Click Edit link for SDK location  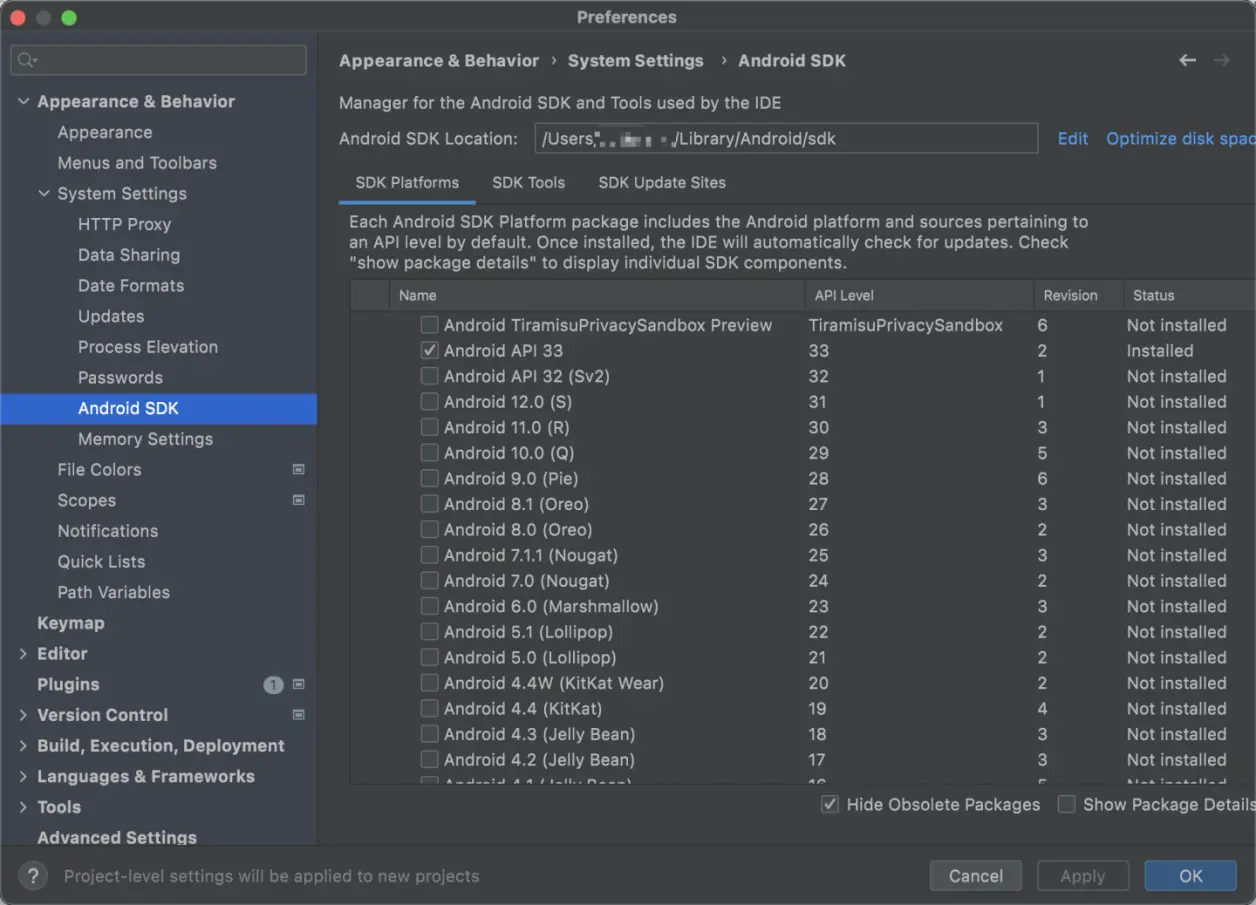(1072, 139)
